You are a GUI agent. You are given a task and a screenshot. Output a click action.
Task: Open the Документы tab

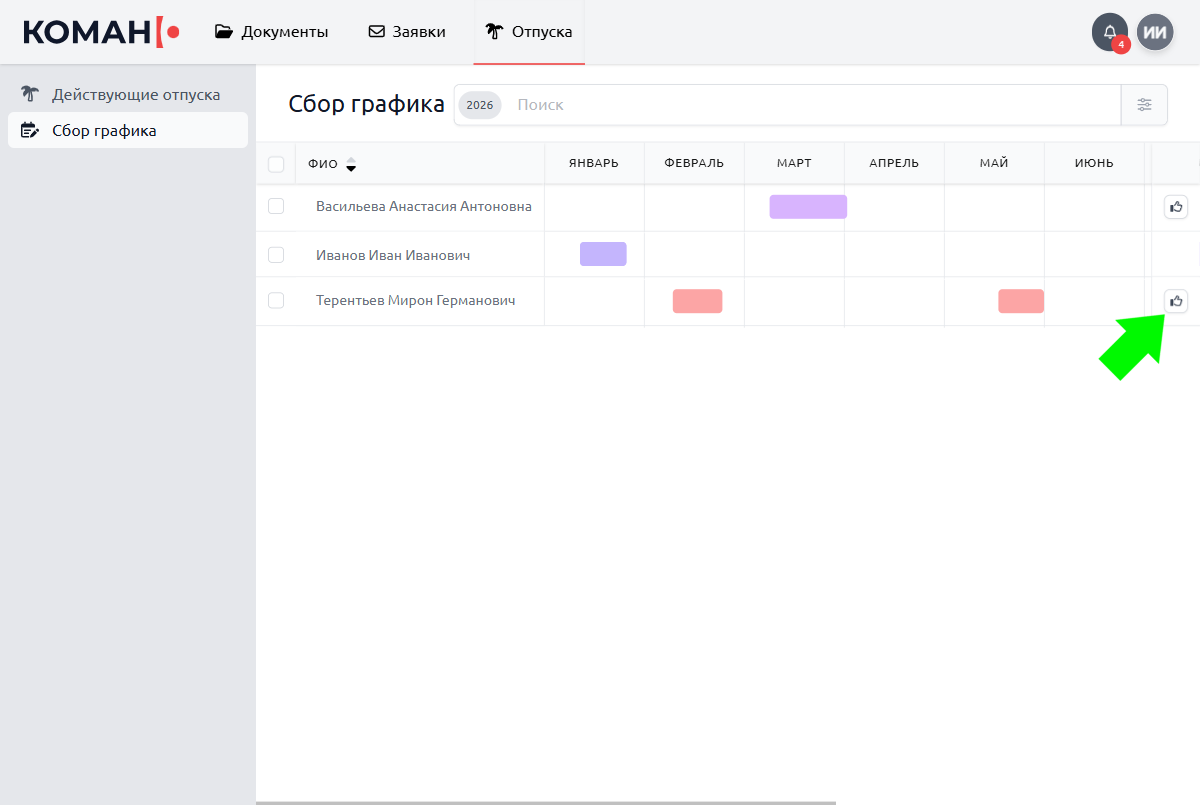tap(272, 32)
